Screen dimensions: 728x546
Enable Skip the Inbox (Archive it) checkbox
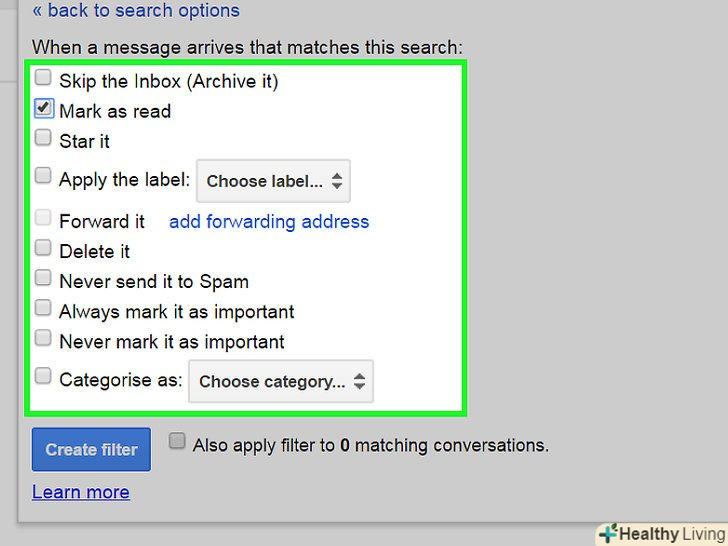pos(43,77)
